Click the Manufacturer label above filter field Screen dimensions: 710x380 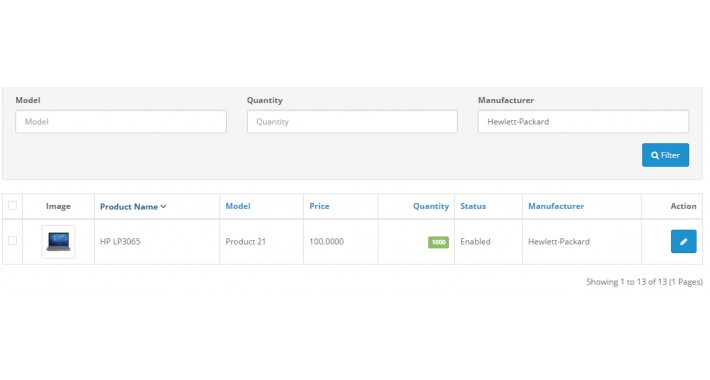coord(506,100)
